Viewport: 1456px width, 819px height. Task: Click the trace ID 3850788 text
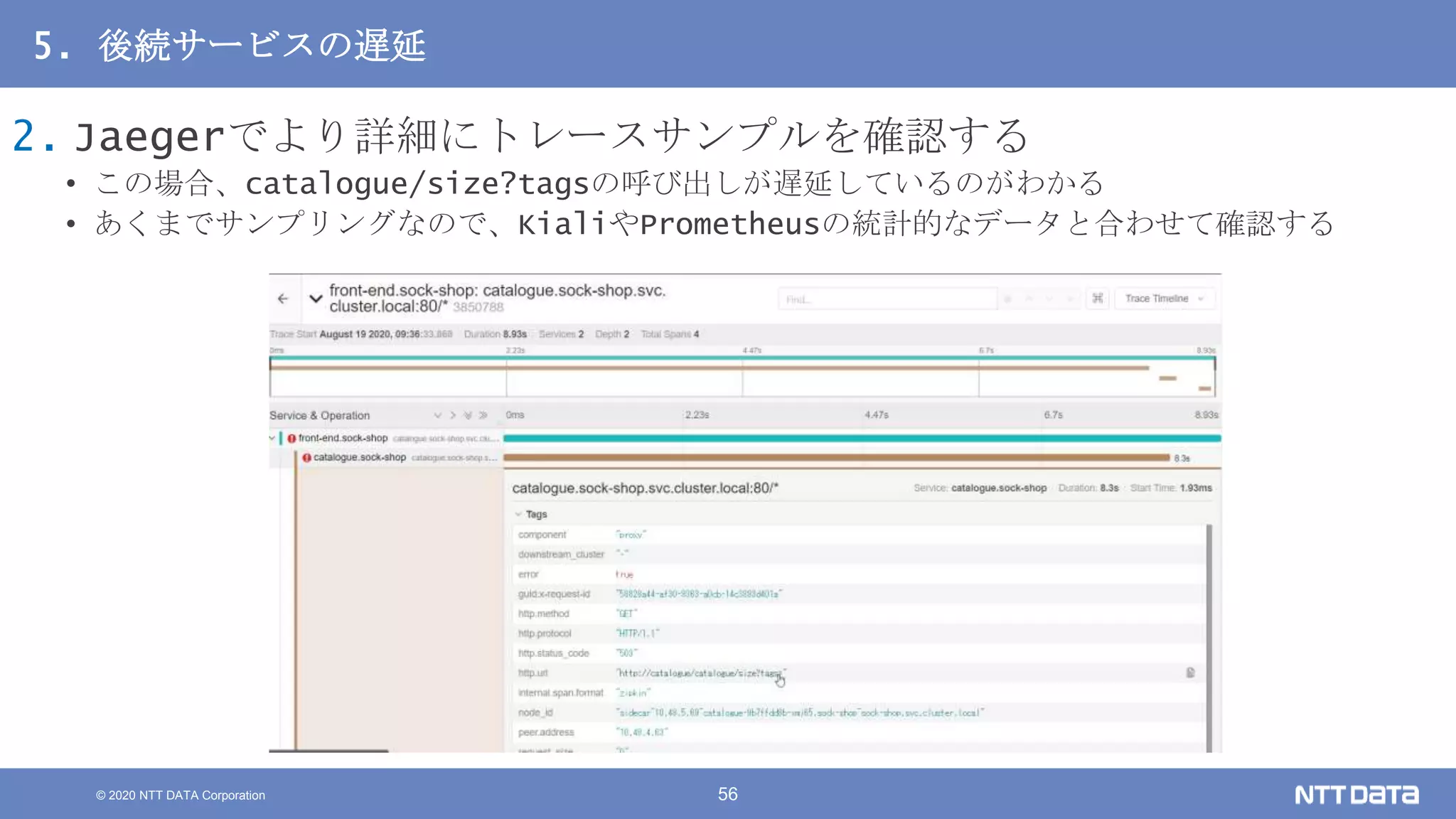(x=478, y=307)
